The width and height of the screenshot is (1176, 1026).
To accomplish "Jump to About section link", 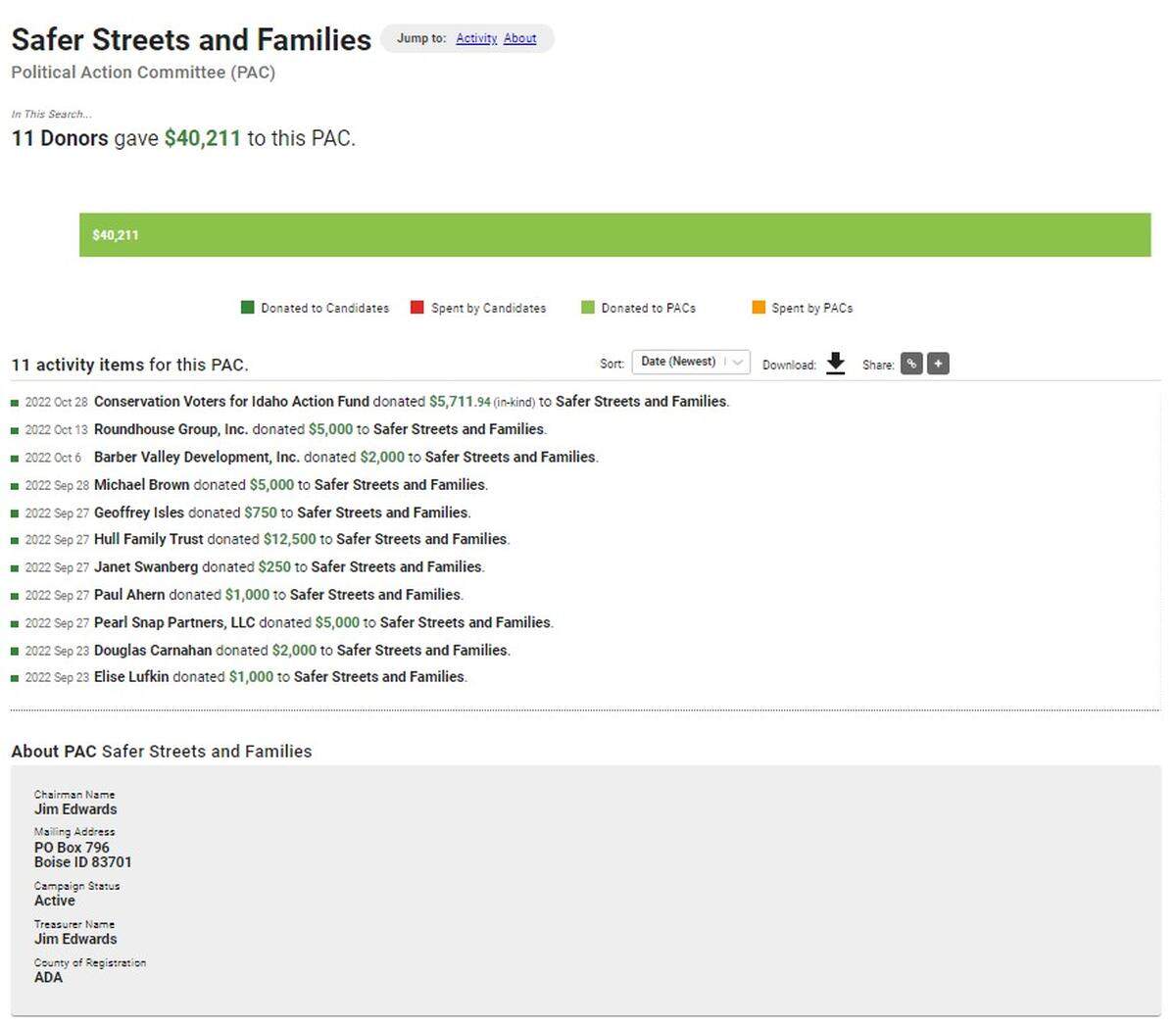I will click(x=519, y=38).
